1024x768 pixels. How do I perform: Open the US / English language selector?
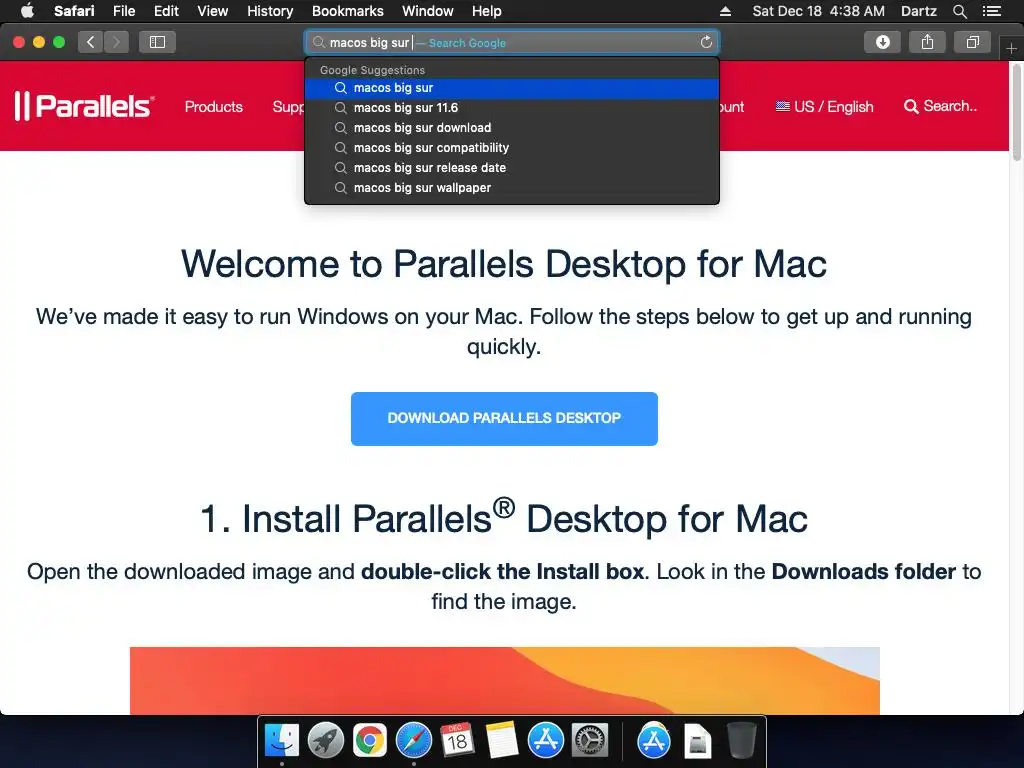click(x=824, y=106)
